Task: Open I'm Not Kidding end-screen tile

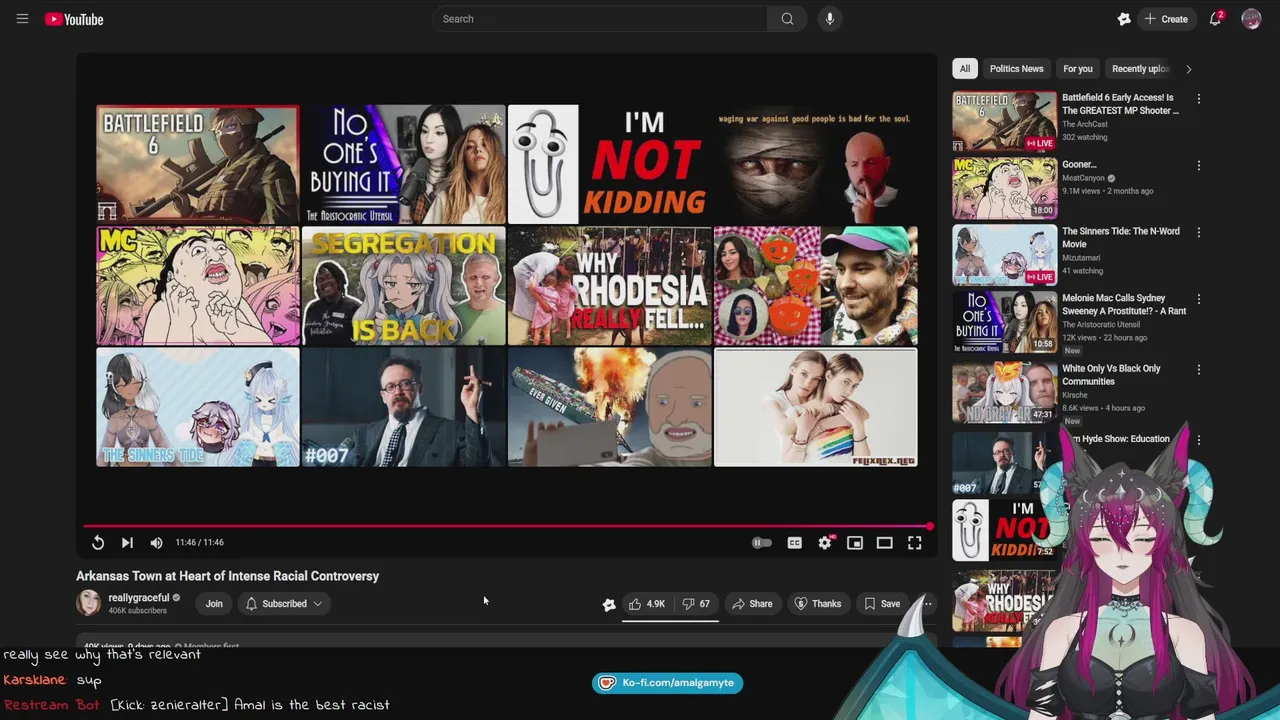Action: pos(609,164)
